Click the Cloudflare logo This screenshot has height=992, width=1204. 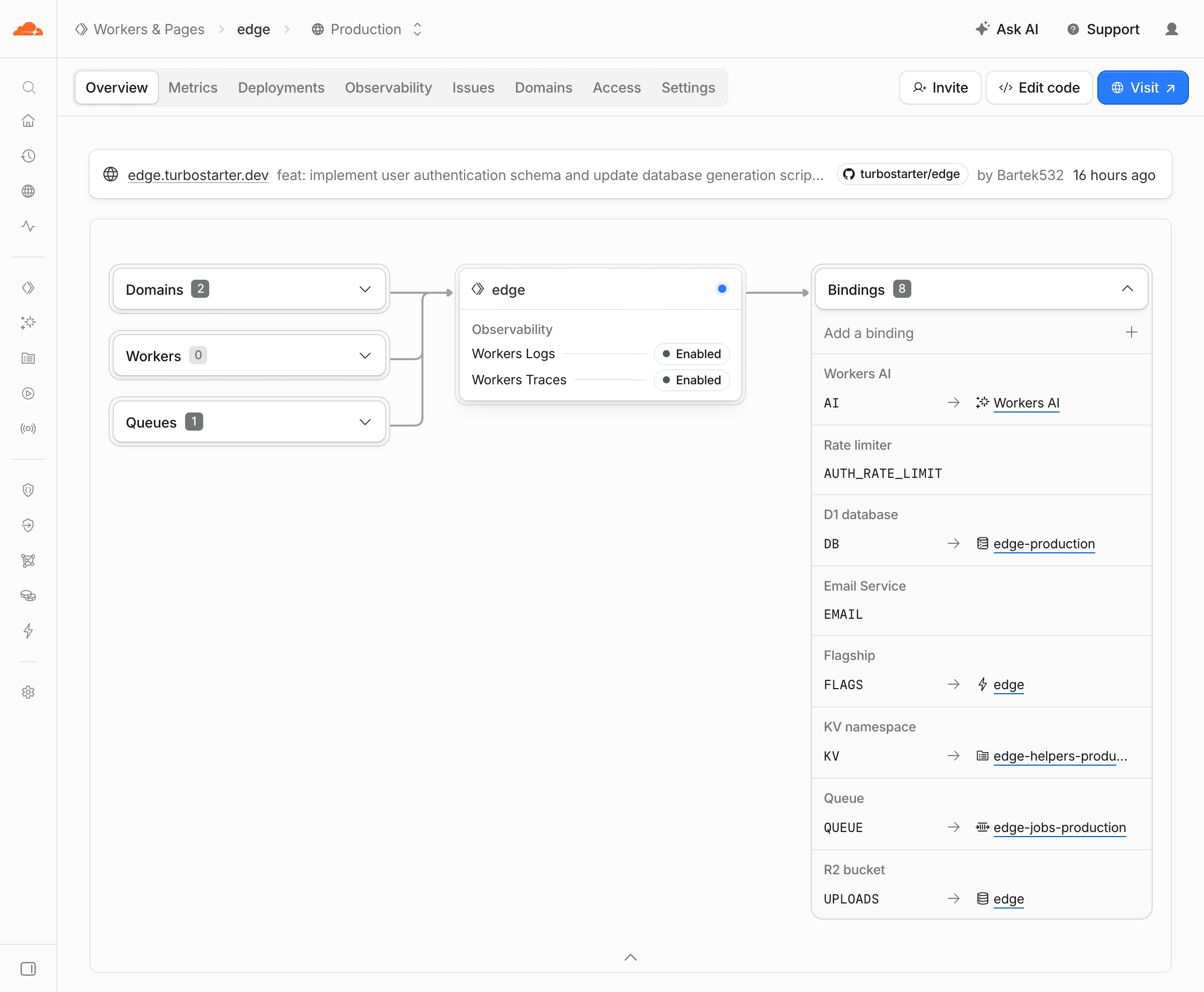tap(28, 29)
